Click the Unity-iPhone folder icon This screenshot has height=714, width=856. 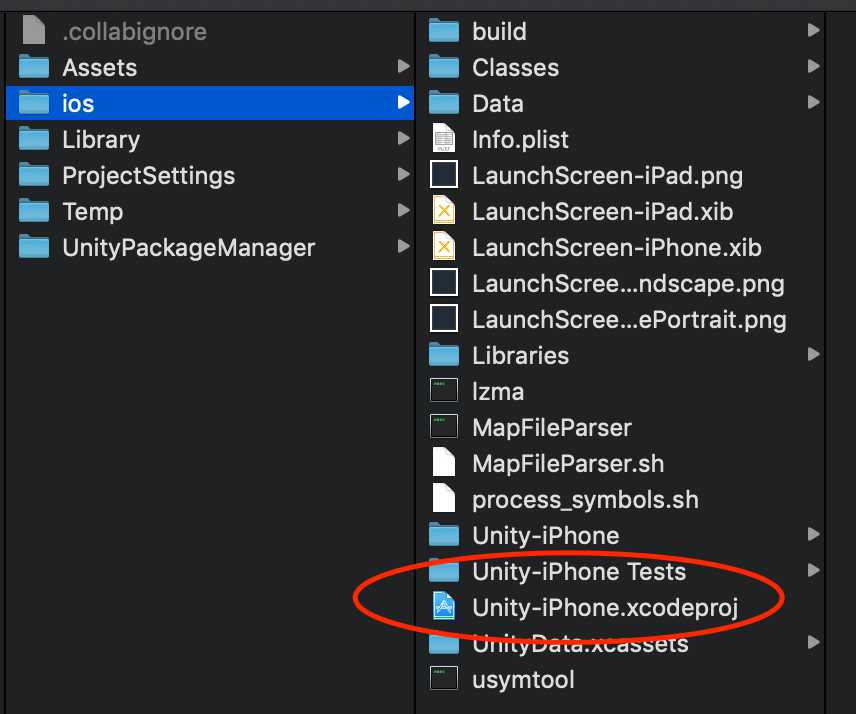coord(444,535)
